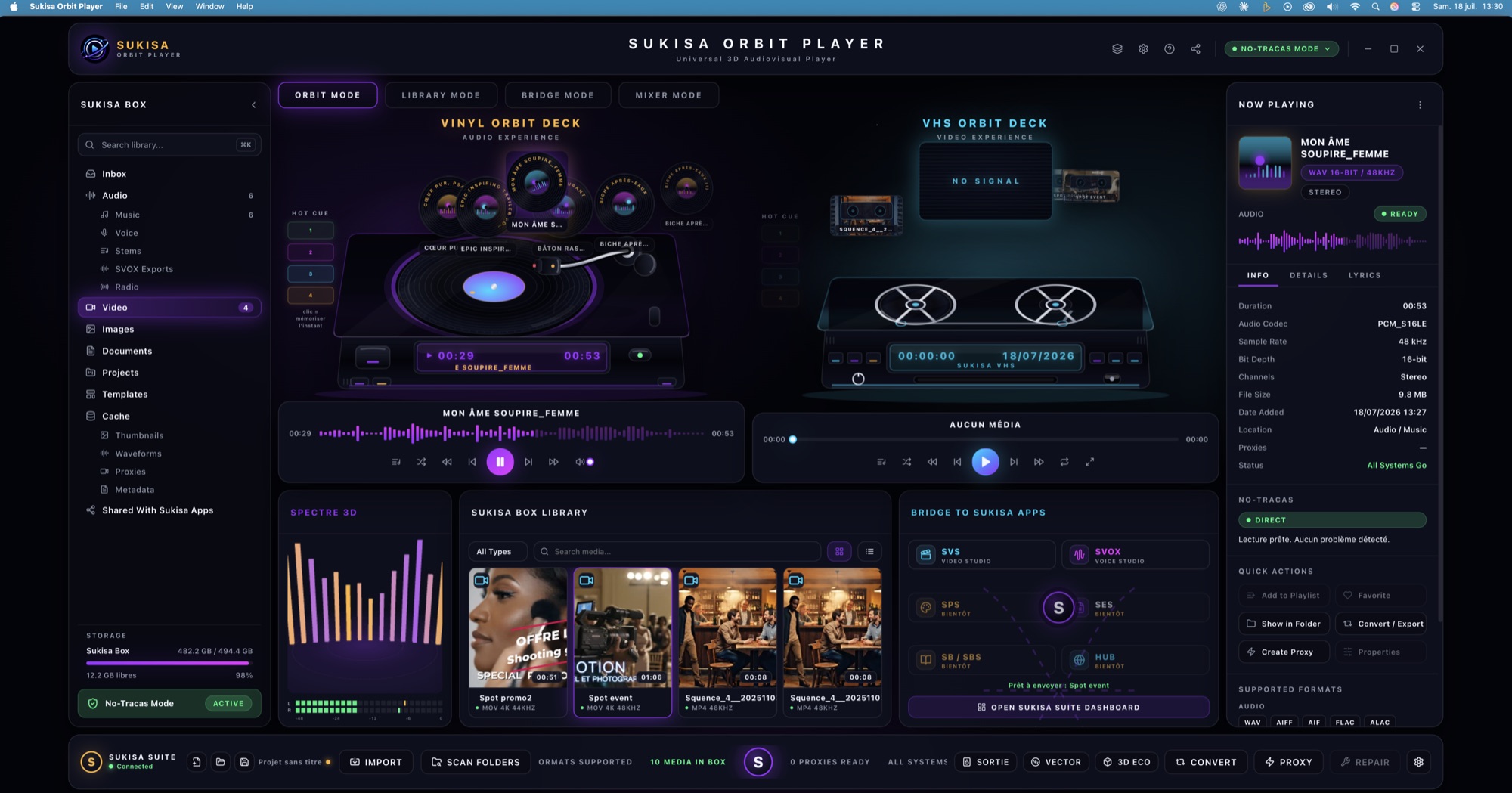Start playback on the AUCUN MÉDIA video player
The width and height of the screenshot is (1512, 793).
[x=985, y=462]
